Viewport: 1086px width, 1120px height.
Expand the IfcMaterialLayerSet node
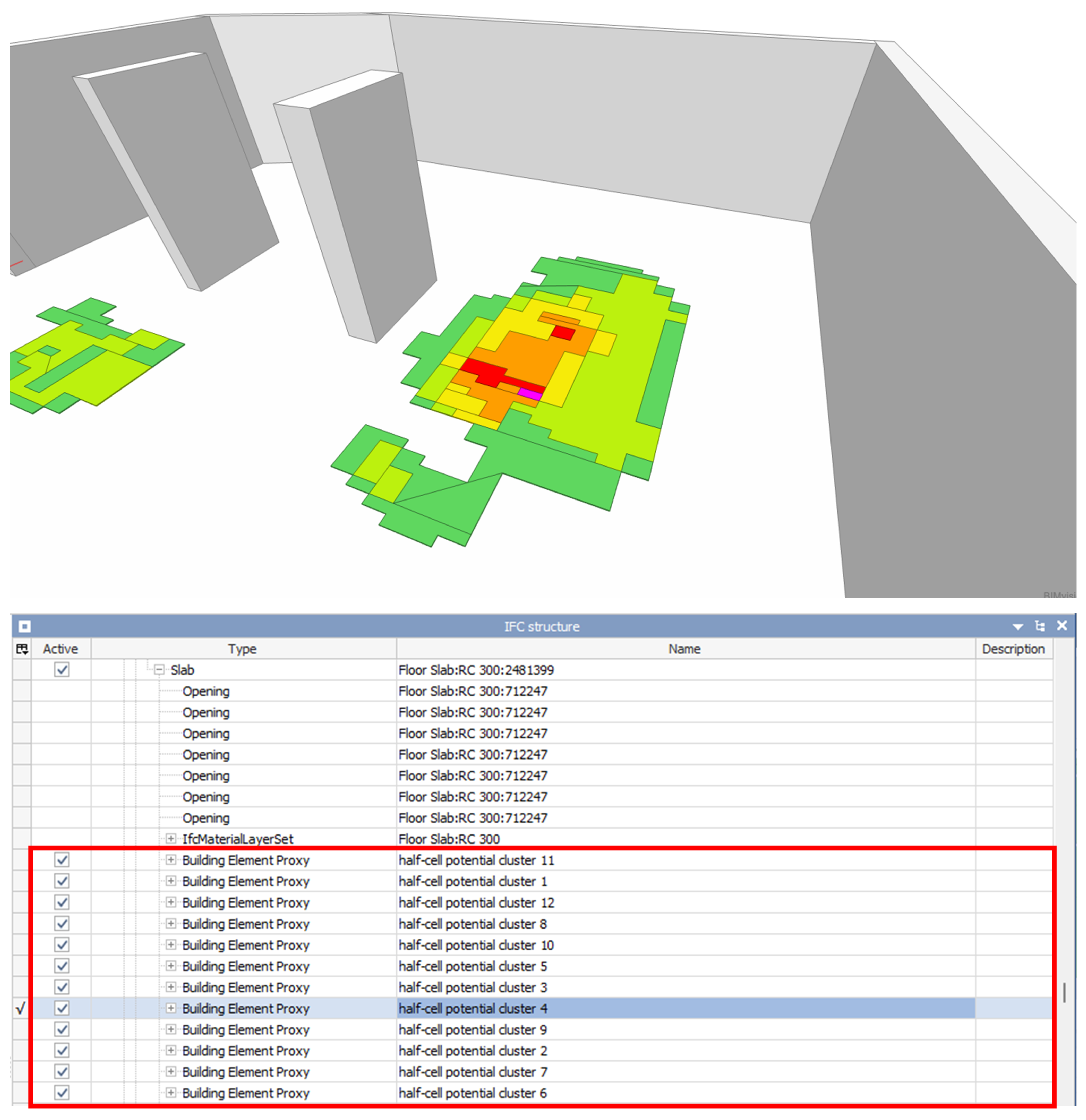pos(171,839)
